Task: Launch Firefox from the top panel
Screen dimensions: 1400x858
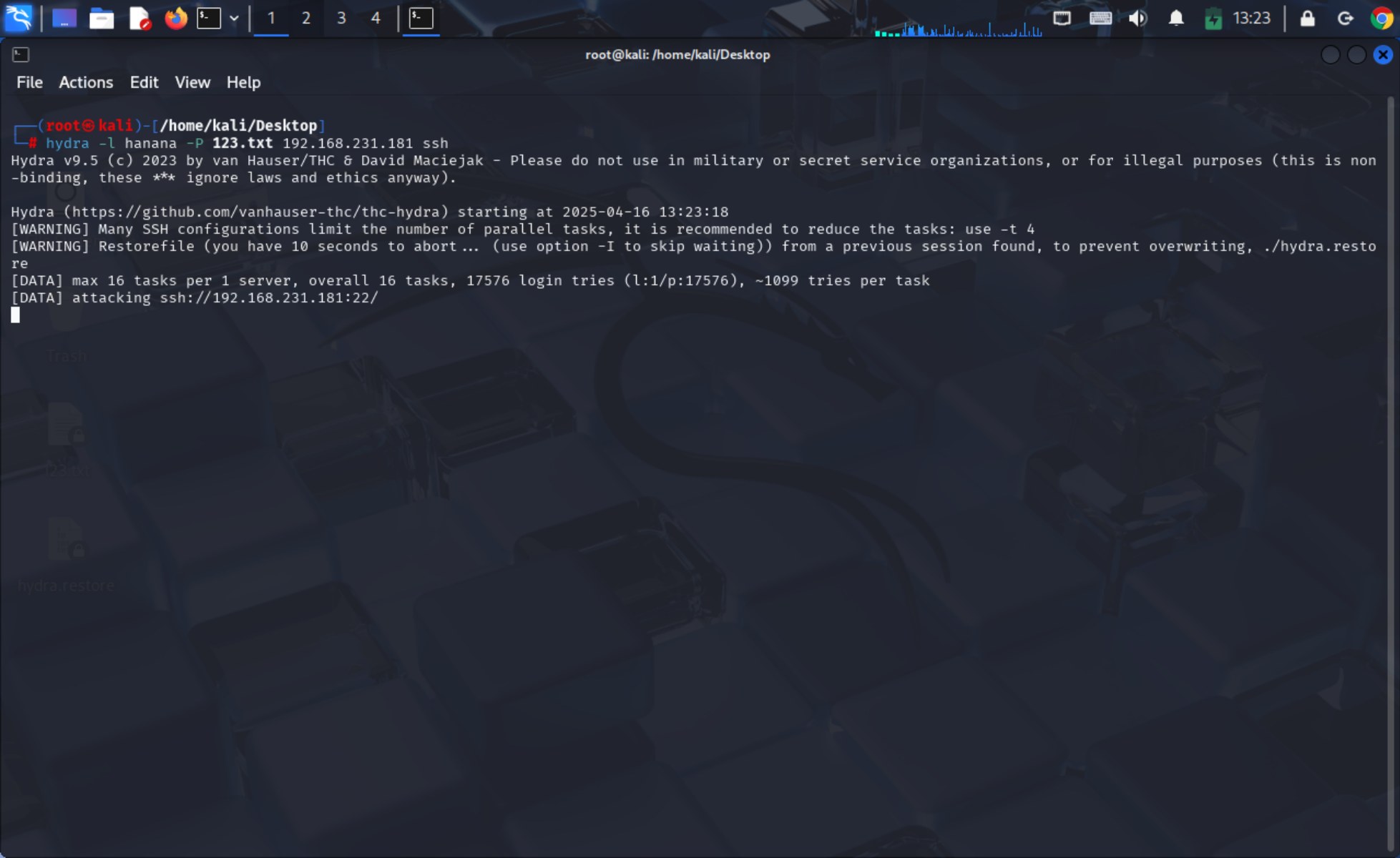Action: (x=175, y=18)
